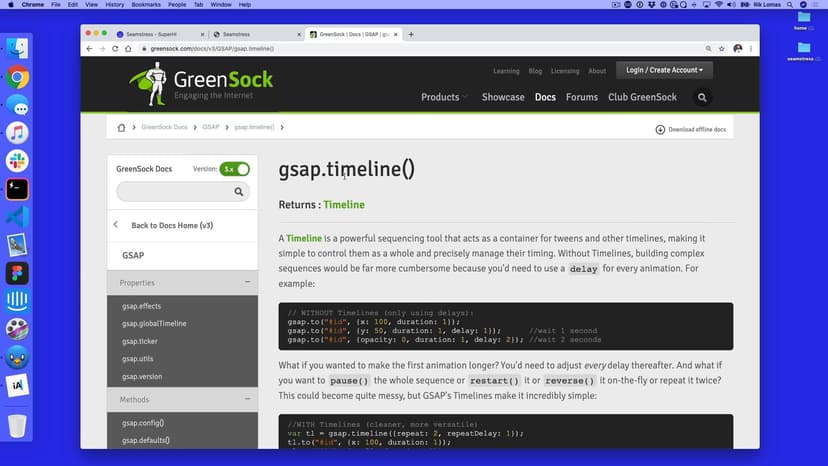Open the Bookmarks menu in the menu bar
The image size is (828, 466).
[x=148, y=5]
